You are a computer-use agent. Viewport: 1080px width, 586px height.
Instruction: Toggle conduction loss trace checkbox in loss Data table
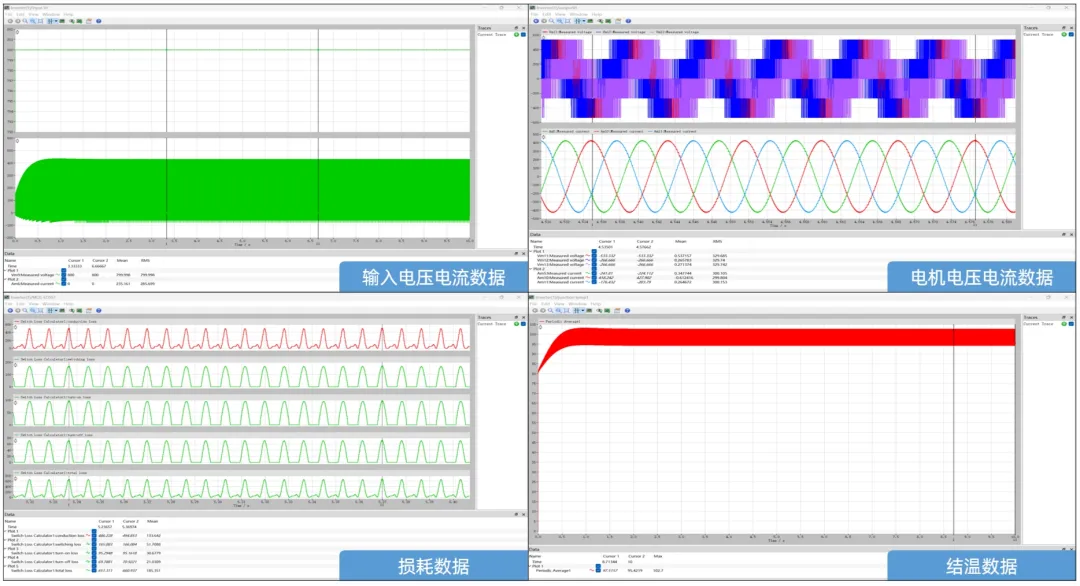pos(93,536)
